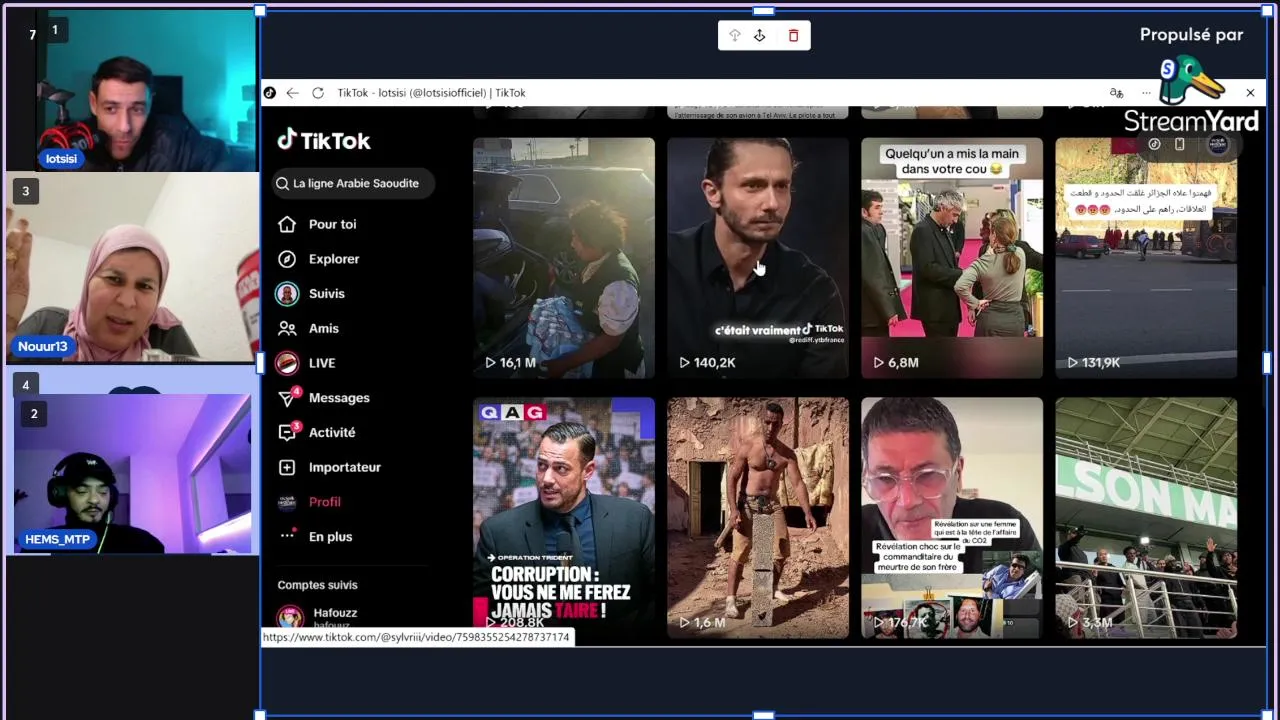Image resolution: width=1280 pixels, height=720 pixels.
Task: Reload the TikTok page
Action: click(x=318, y=93)
